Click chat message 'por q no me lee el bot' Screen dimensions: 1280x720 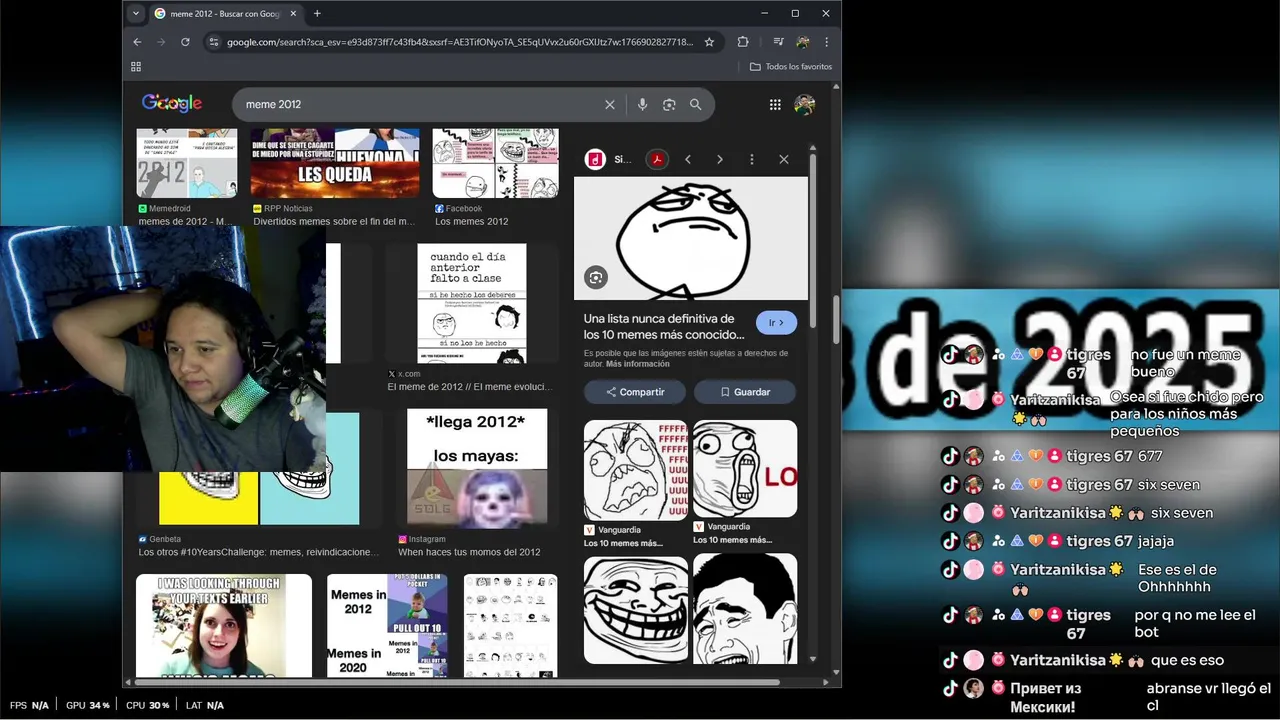click(1195, 623)
